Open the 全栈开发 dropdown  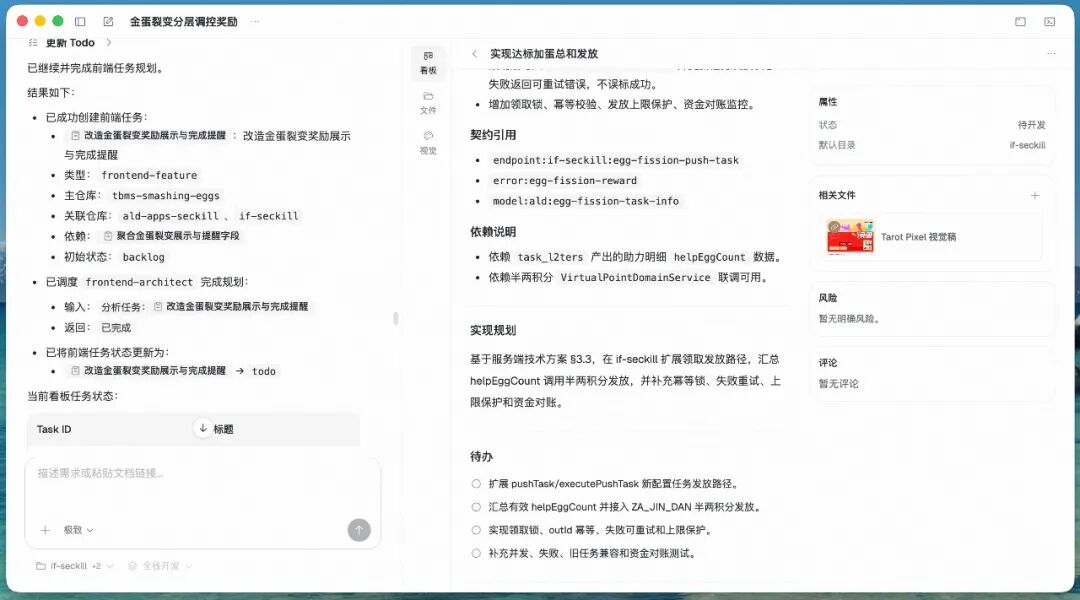pyautogui.click(x=160, y=566)
